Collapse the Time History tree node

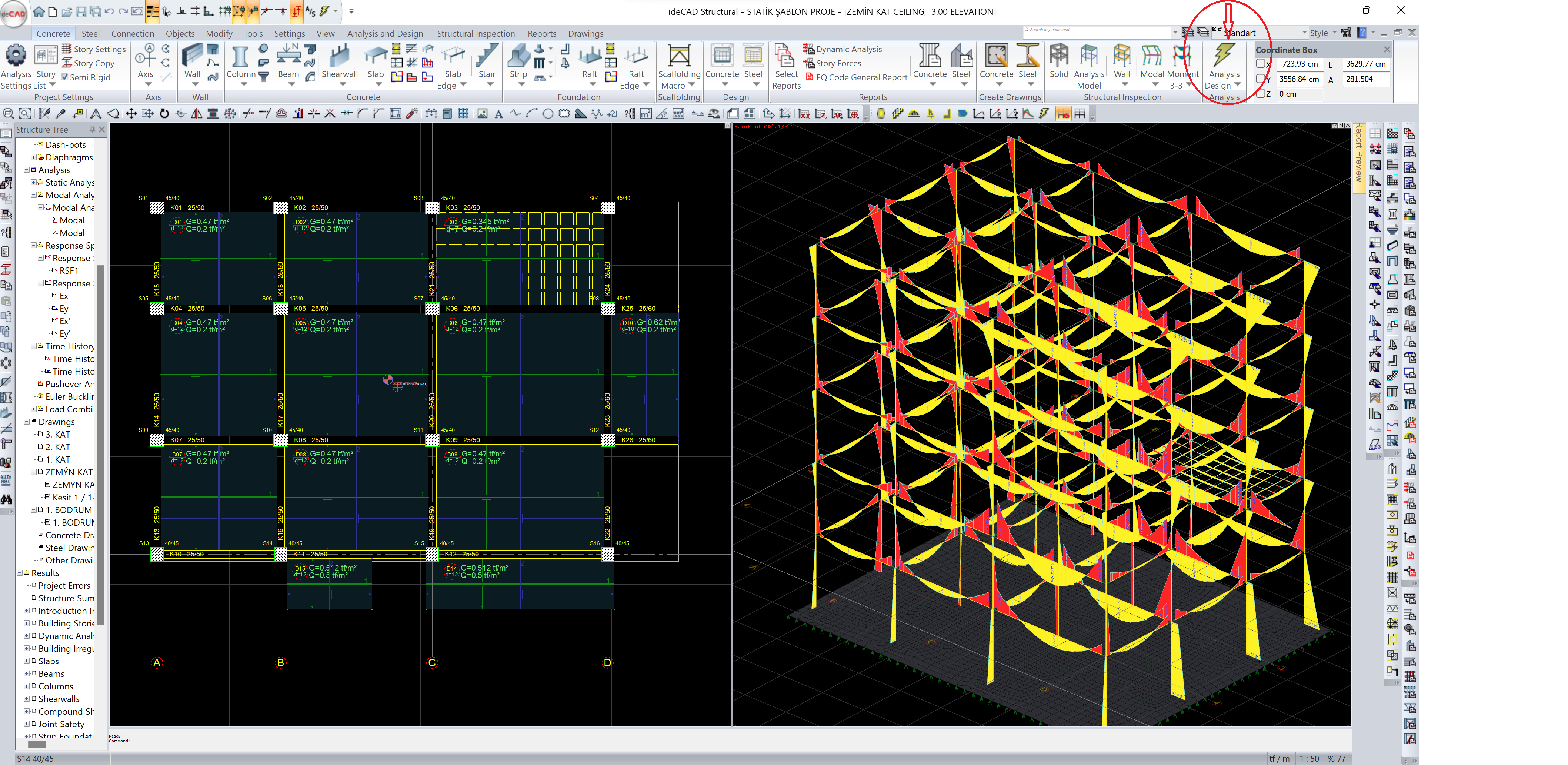(33, 346)
